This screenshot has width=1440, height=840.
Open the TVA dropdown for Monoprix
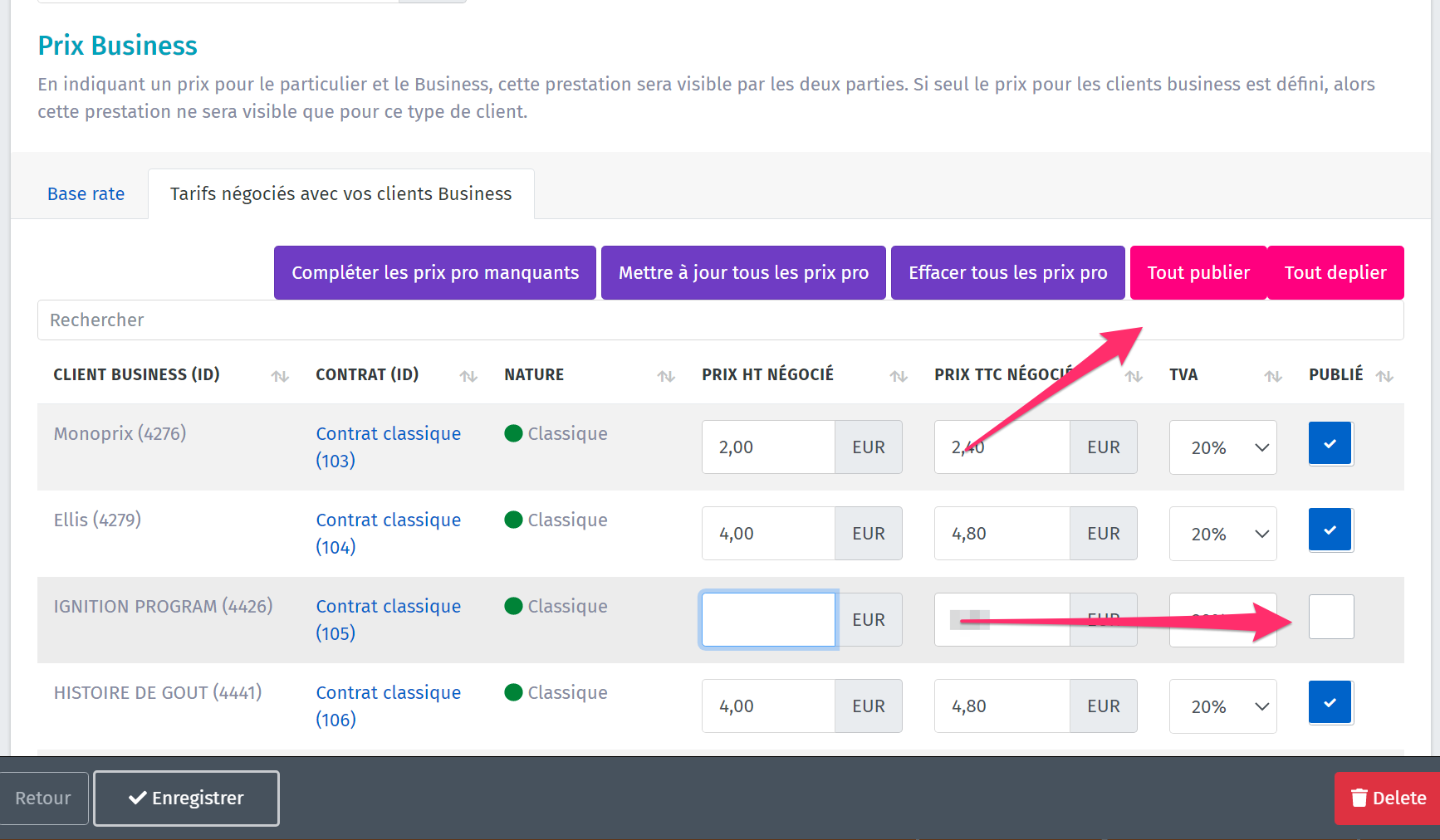point(1222,447)
